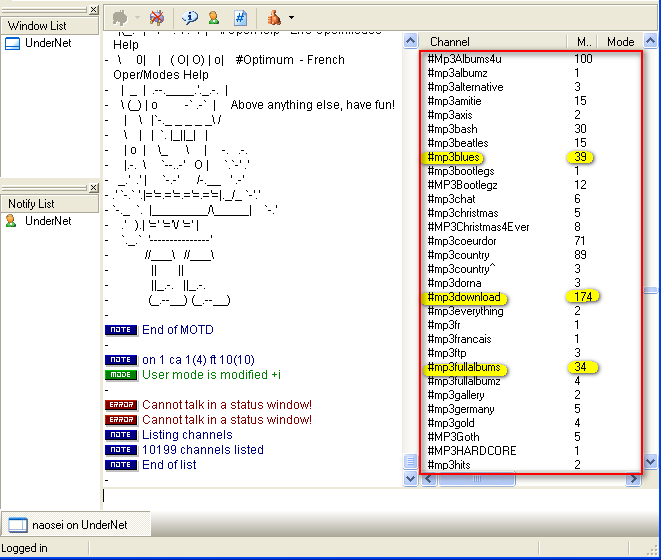Click the gray Connect plug icon
The height and width of the screenshot is (560, 661).
coord(120,18)
